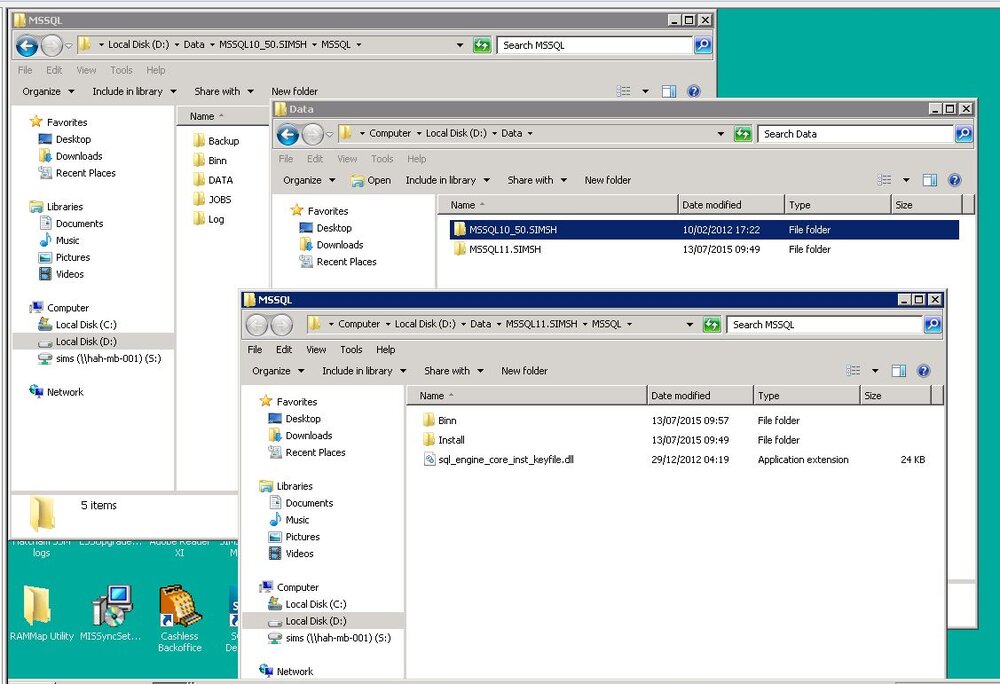Click New folder in front MSSQL window
This screenshot has height=684, width=1000.
[x=524, y=371]
